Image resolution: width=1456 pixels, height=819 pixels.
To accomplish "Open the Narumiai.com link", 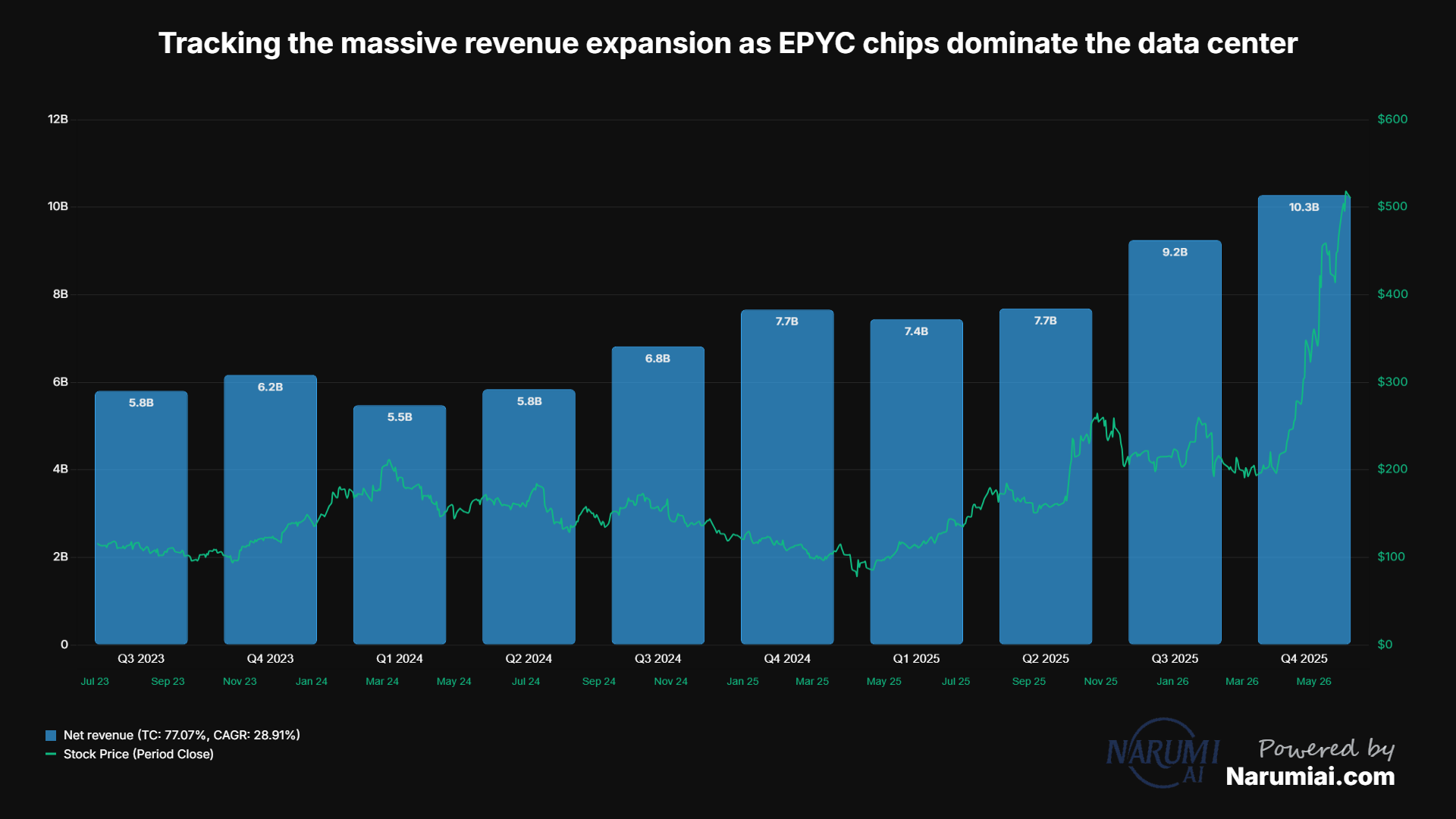I will [x=1310, y=777].
